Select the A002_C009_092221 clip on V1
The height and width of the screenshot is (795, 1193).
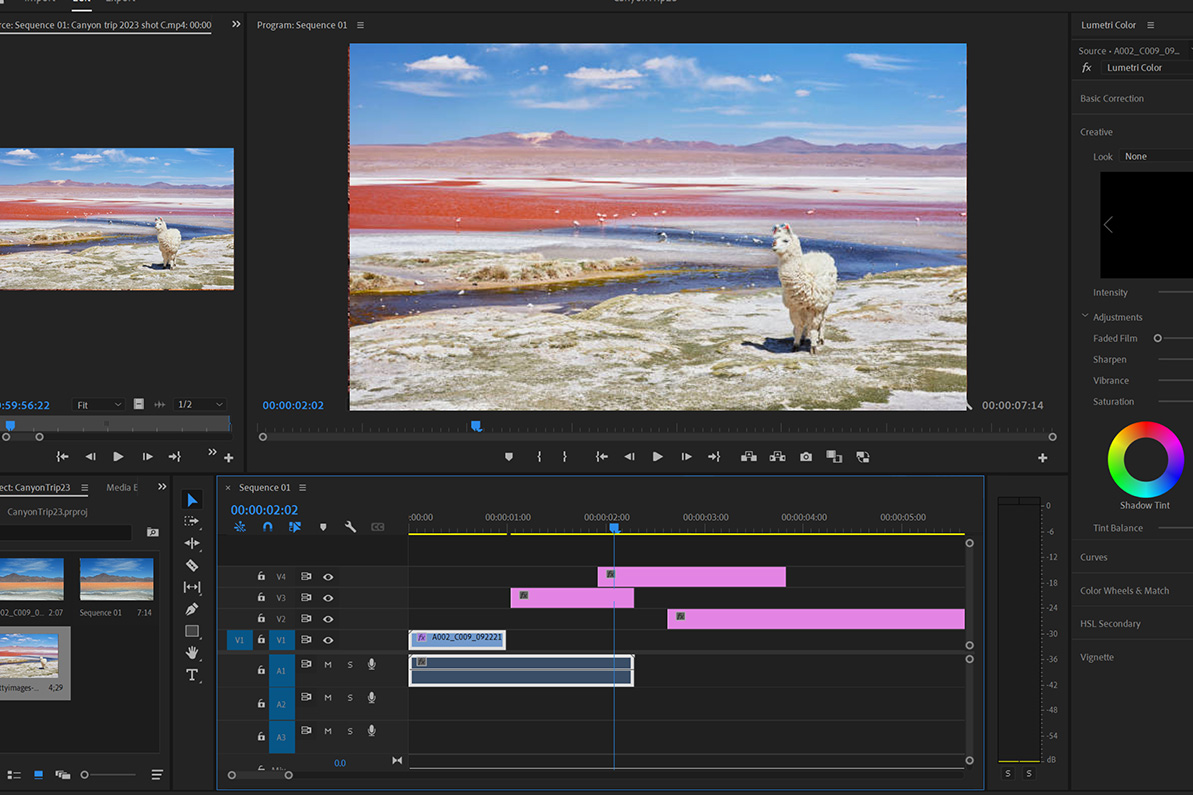457,640
